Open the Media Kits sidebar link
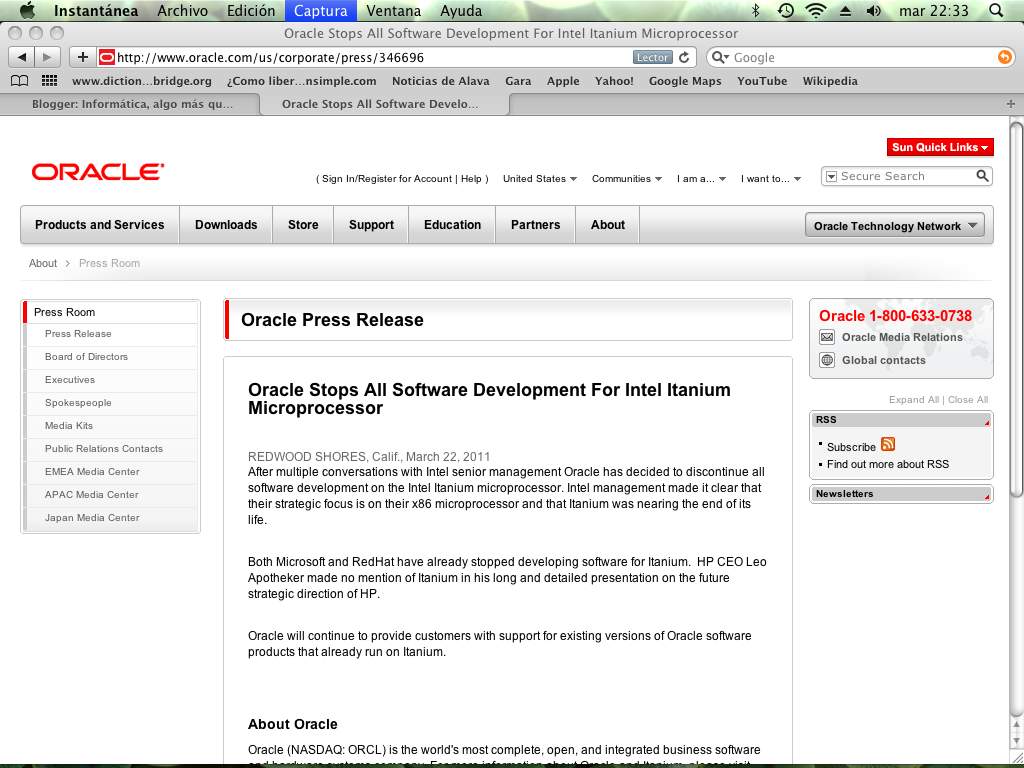 point(69,426)
